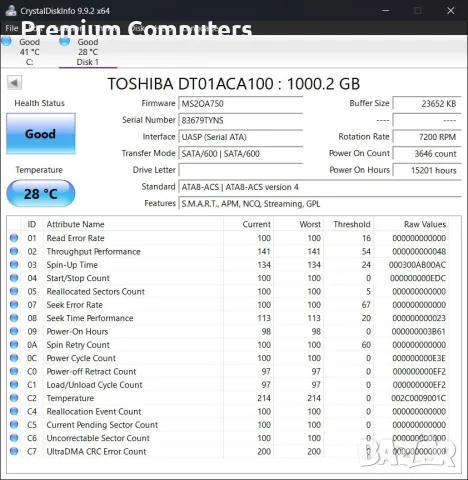Select the Read Error Rate row name
The height and width of the screenshot is (480, 468).
click(x=75, y=238)
